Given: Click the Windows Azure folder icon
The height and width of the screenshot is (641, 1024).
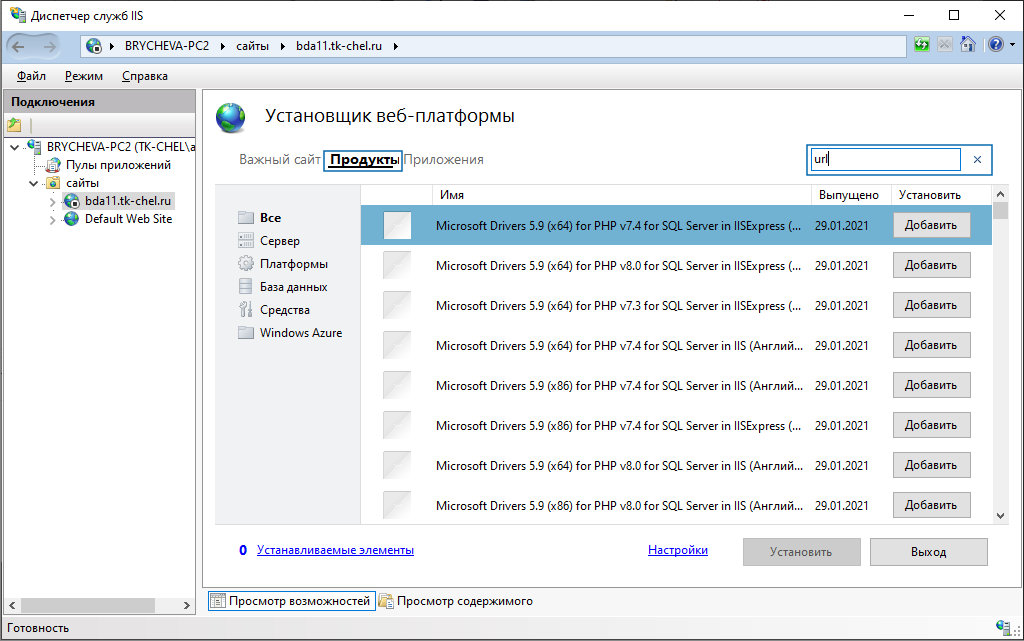Looking at the screenshot, I should tap(246, 332).
